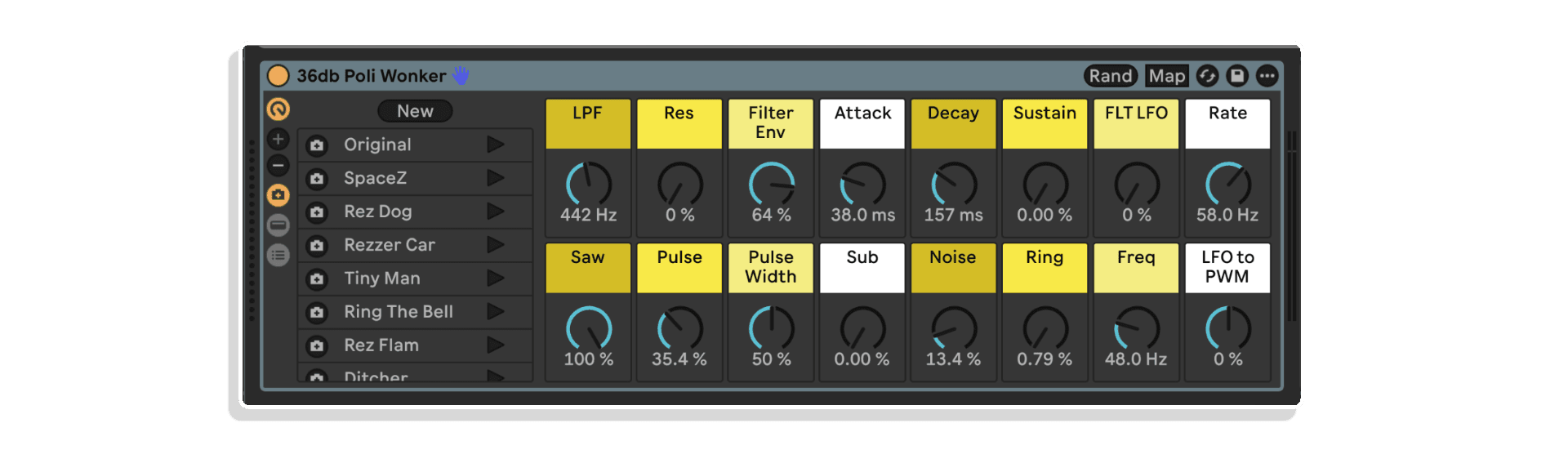Show the devices list icon
The image size is (1568, 450).
point(278,256)
